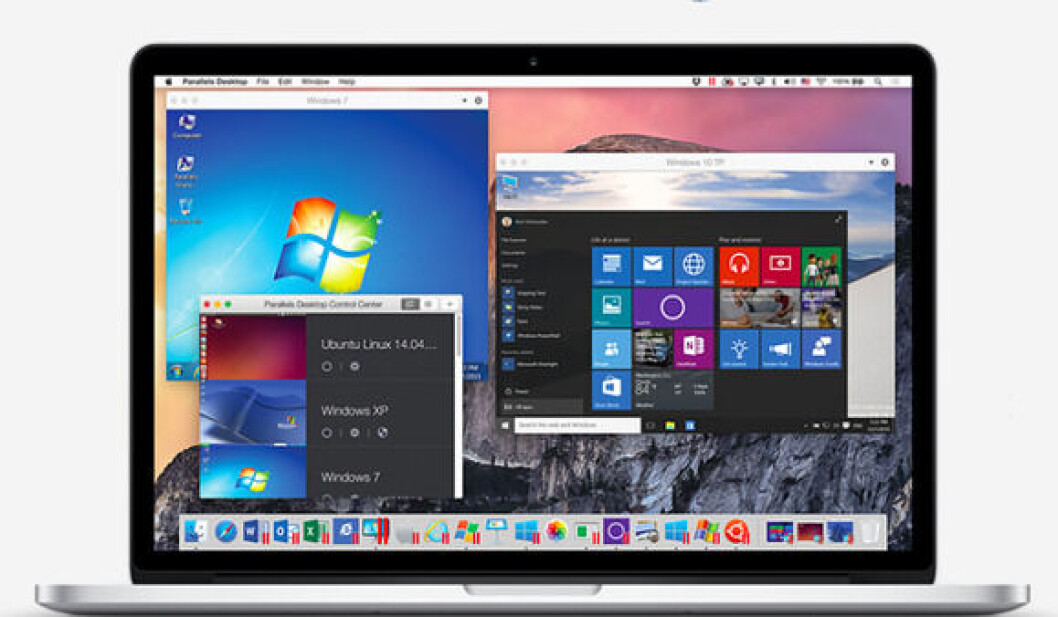Add a new virtual machine with plus button
This screenshot has height=617, width=1058.
pyautogui.click(x=449, y=304)
